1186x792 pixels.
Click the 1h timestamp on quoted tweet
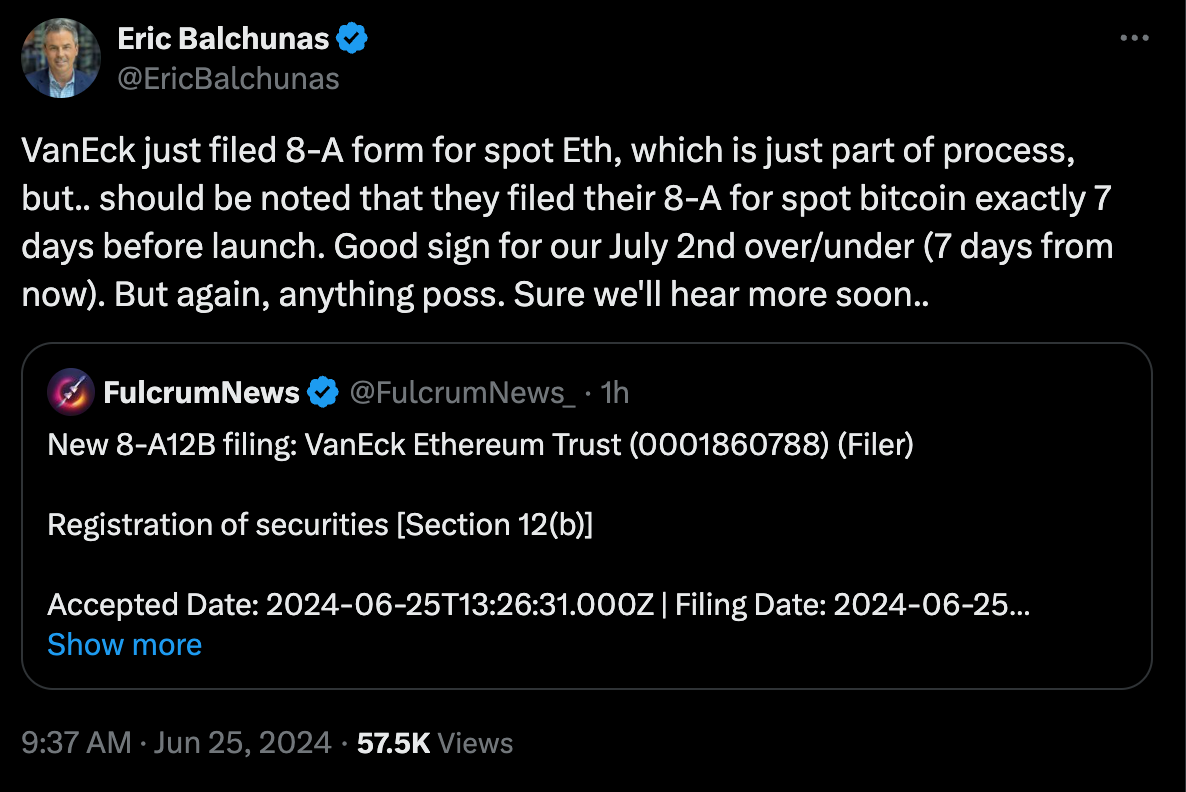[615, 392]
